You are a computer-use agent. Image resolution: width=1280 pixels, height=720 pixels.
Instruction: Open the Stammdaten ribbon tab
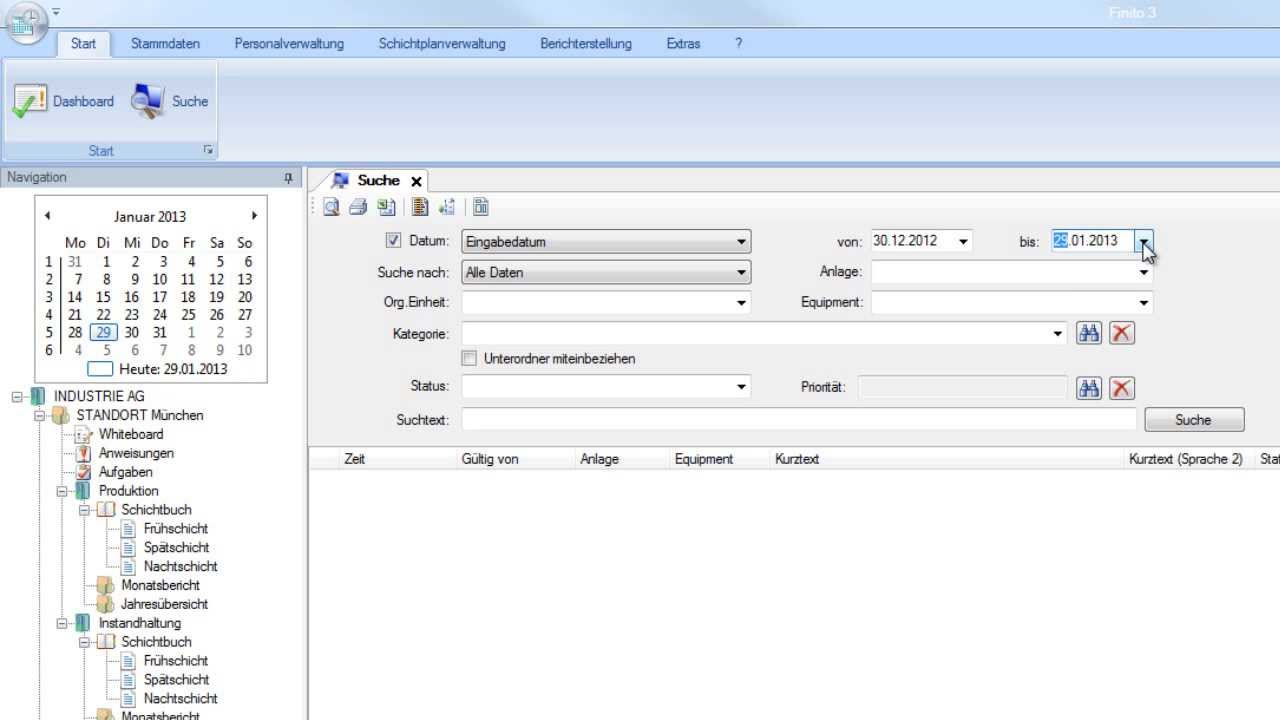[165, 44]
